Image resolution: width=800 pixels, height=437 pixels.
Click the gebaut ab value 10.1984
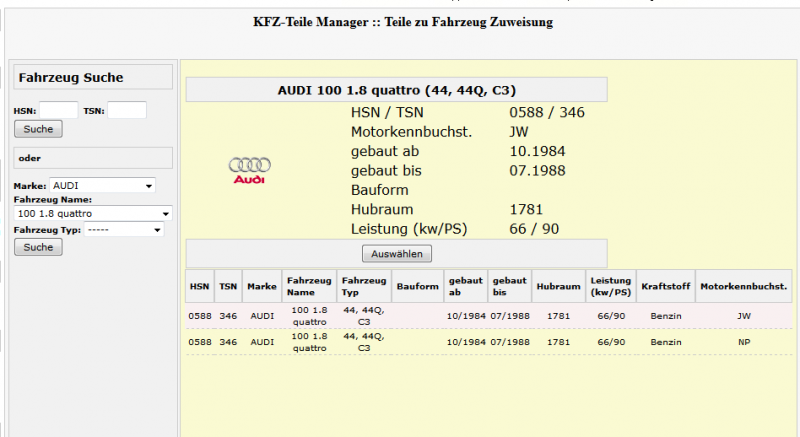(x=537, y=151)
